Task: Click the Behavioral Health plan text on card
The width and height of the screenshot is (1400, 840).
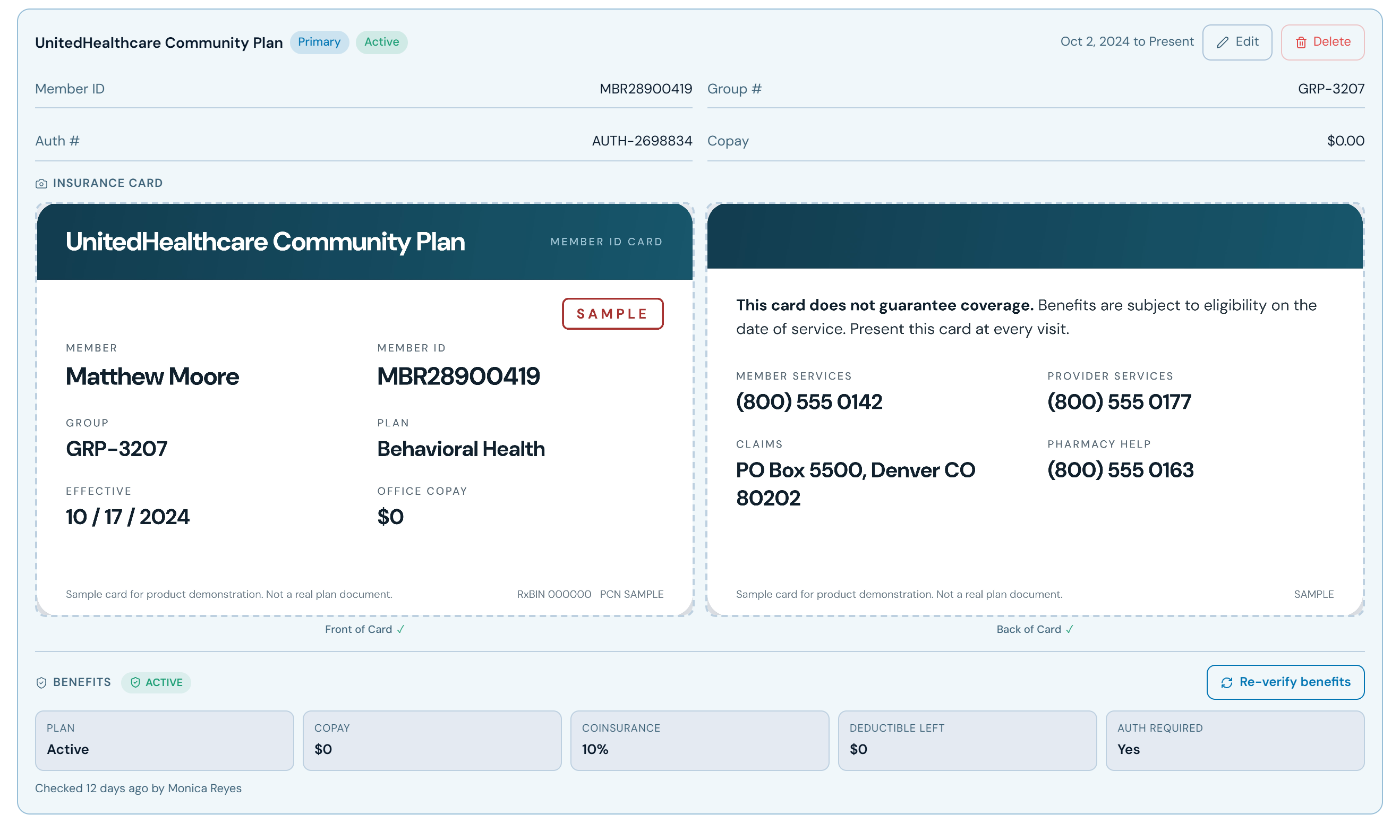Action: pyautogui.click(x=461, y=449)
